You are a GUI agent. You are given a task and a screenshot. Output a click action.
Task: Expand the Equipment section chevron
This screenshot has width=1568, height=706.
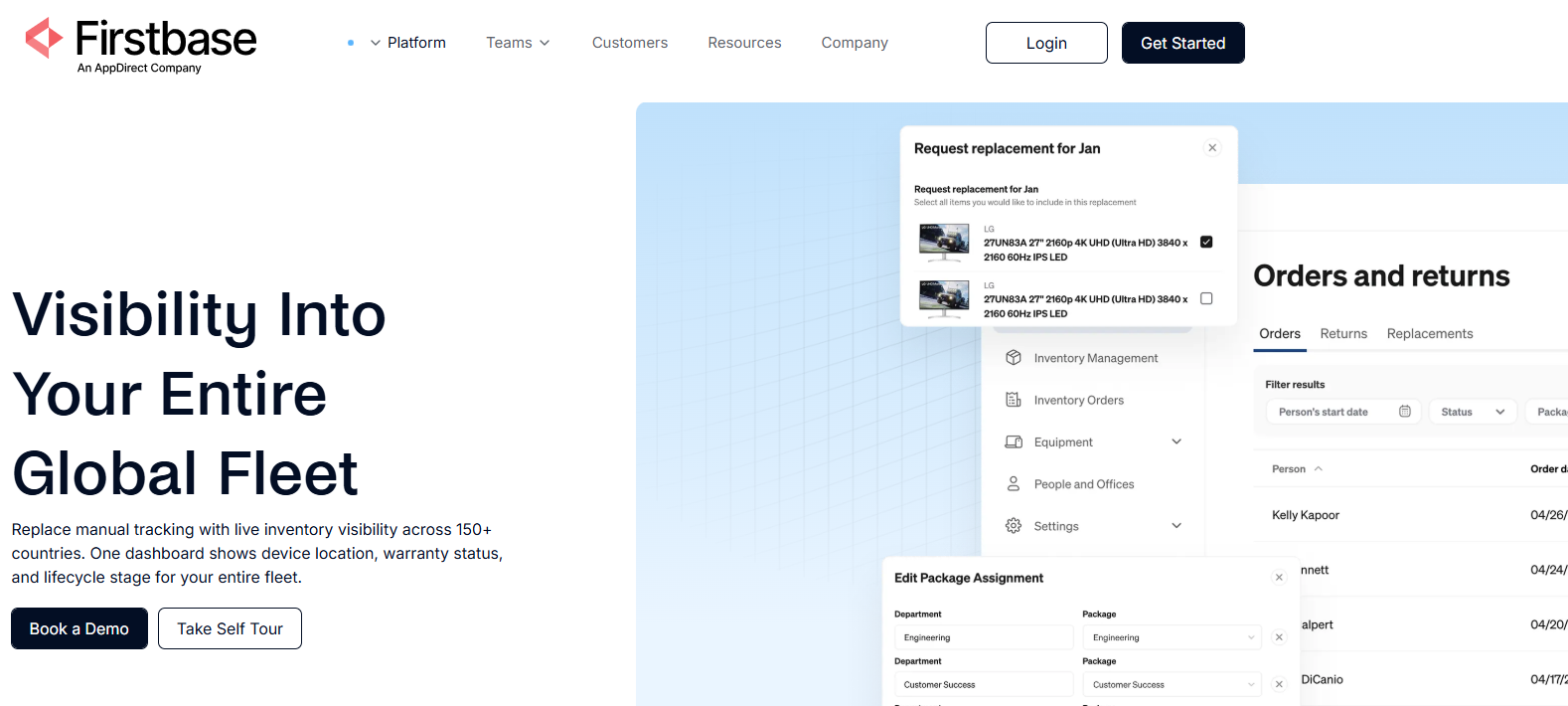(1176, 441)
